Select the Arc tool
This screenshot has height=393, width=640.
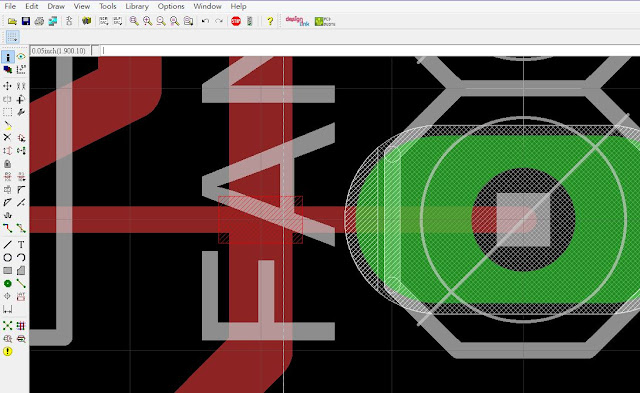tap(21, 258)
